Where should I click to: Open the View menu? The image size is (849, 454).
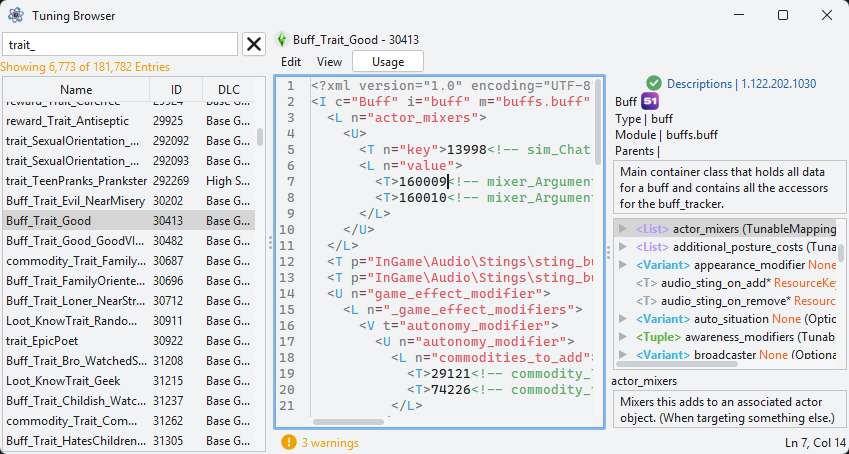click(x=329, y=62)
